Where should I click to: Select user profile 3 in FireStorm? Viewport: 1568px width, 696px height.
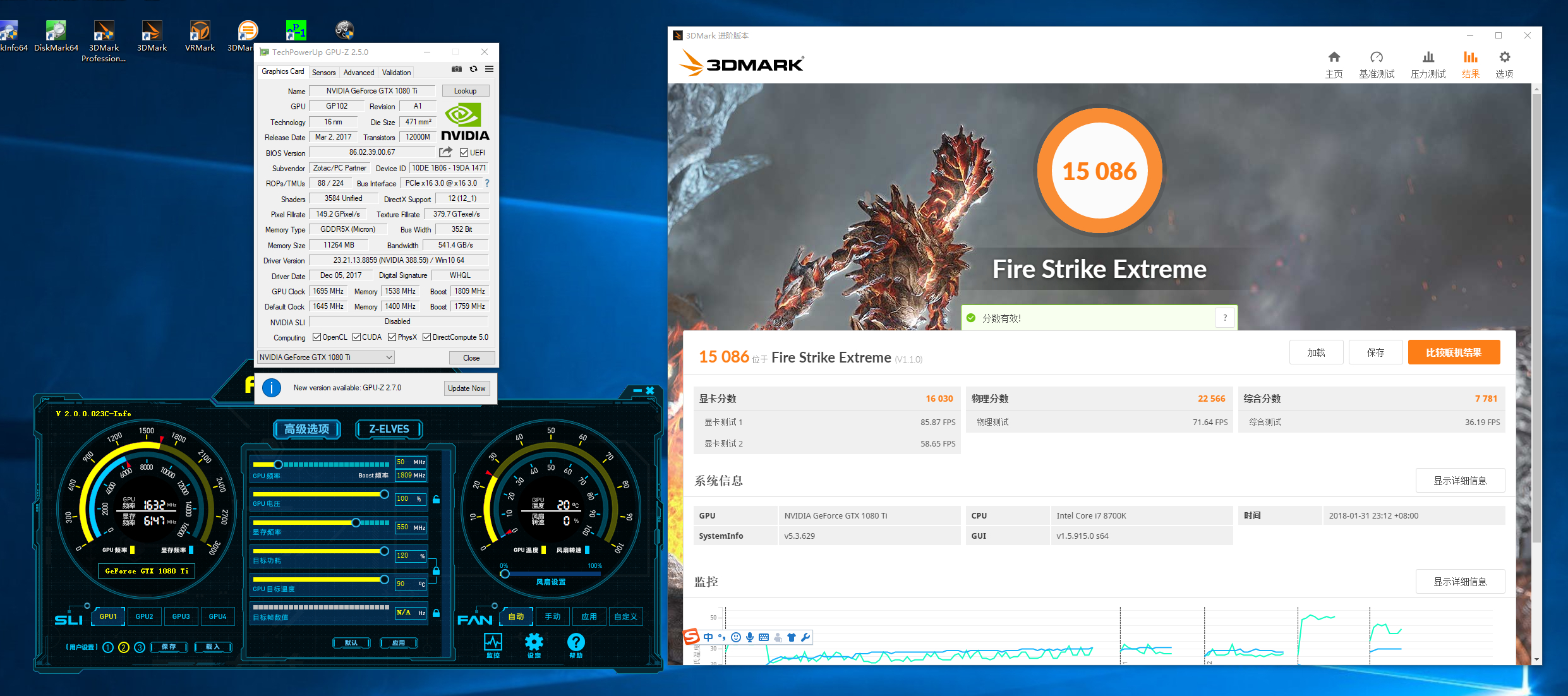(x=140, y=647)
